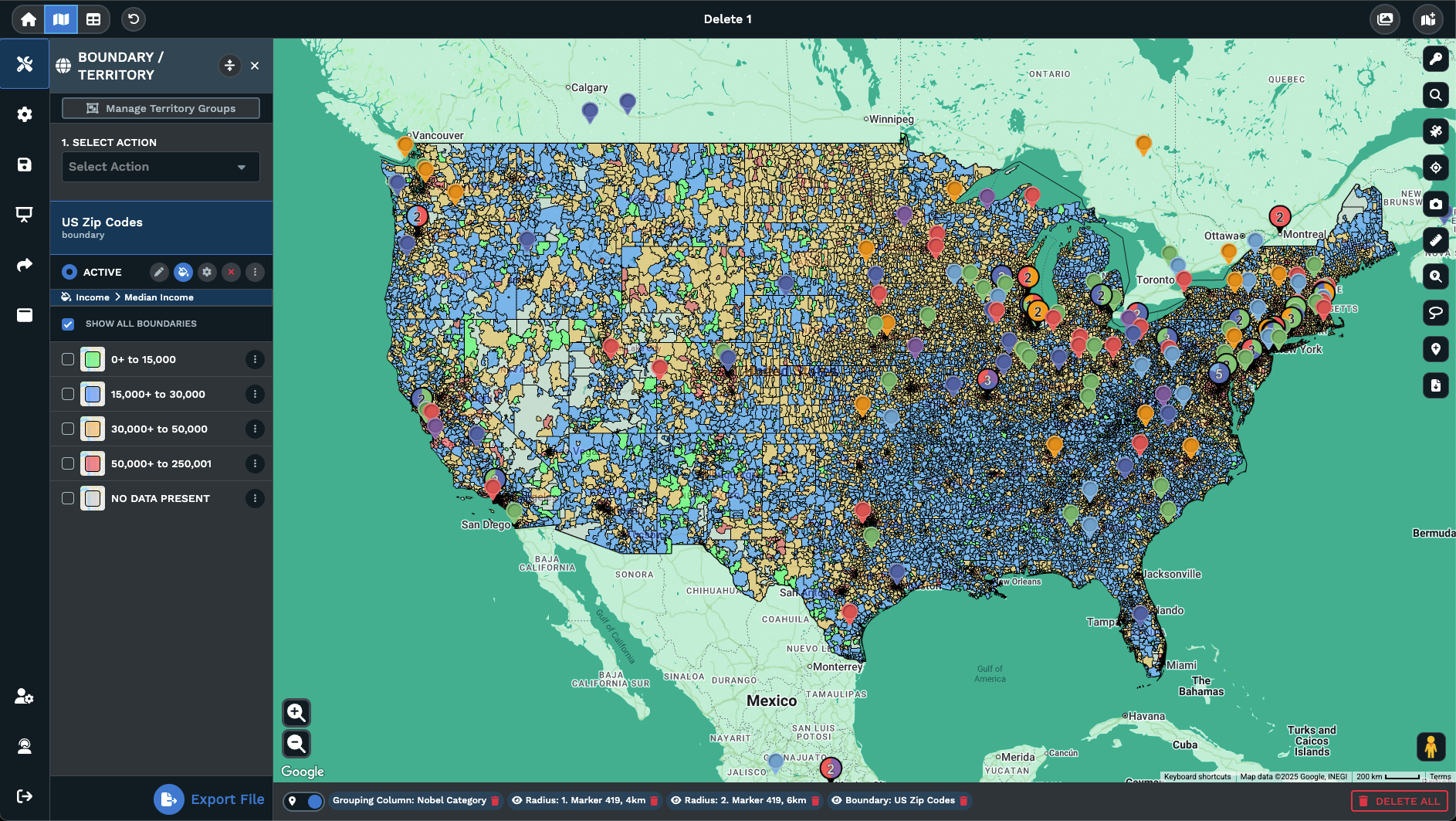1456x821 pixels.
Task: Click the Delete All button
Action: click(1399, 801)
